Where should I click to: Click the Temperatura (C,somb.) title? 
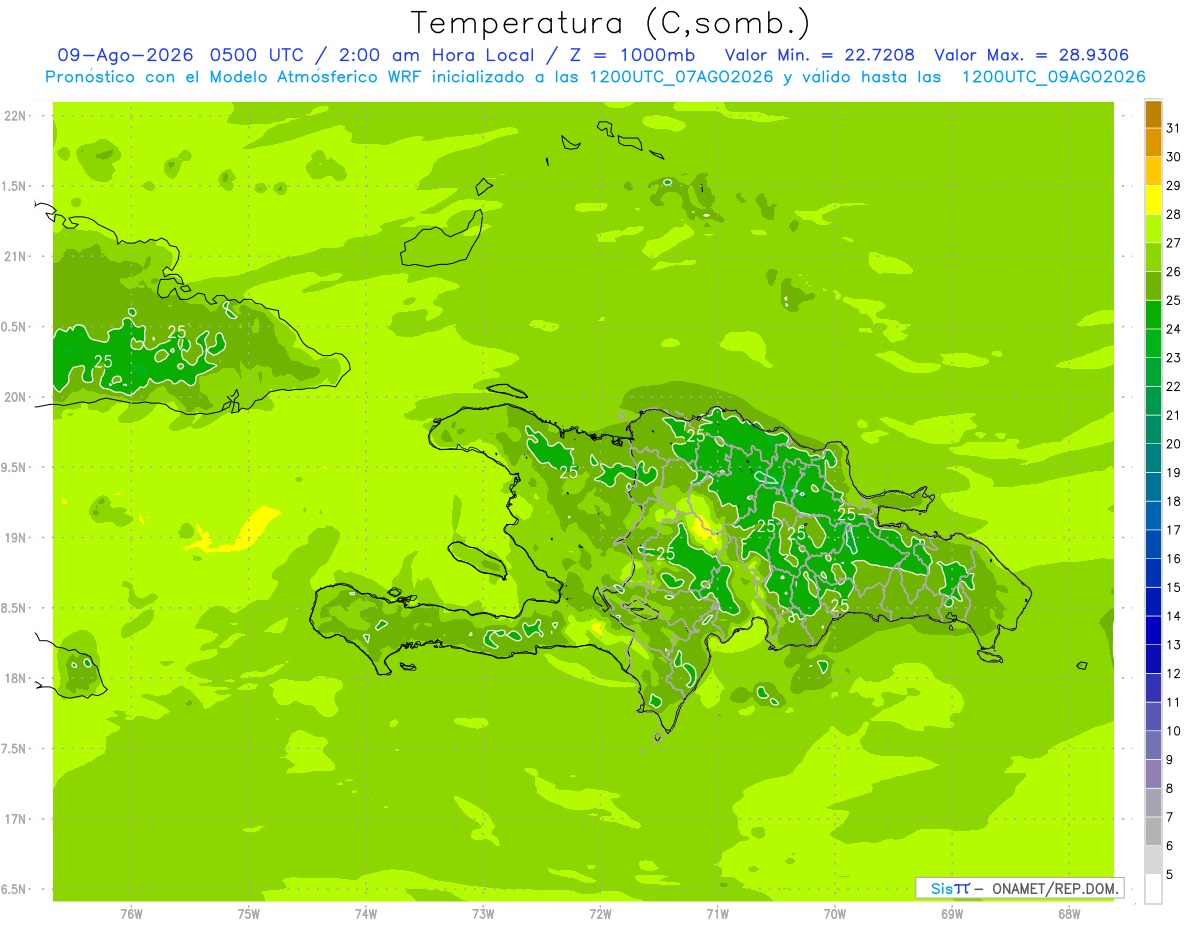pyautogui.click(x=610, y=22)
